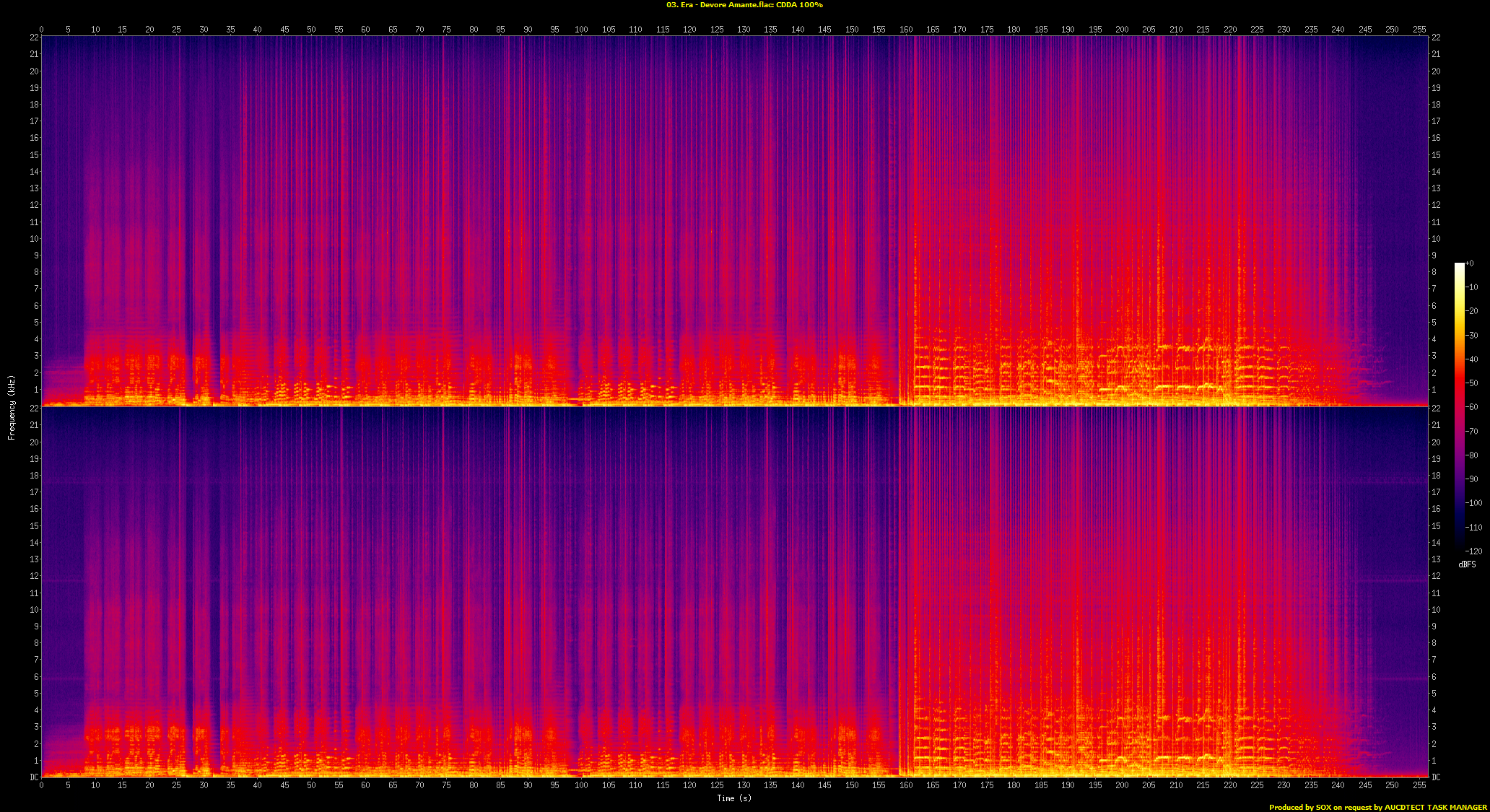This screenshot has width=1490, height=812.
Task: Click the 'Time (s)' axis label
Action: point(733,798)
